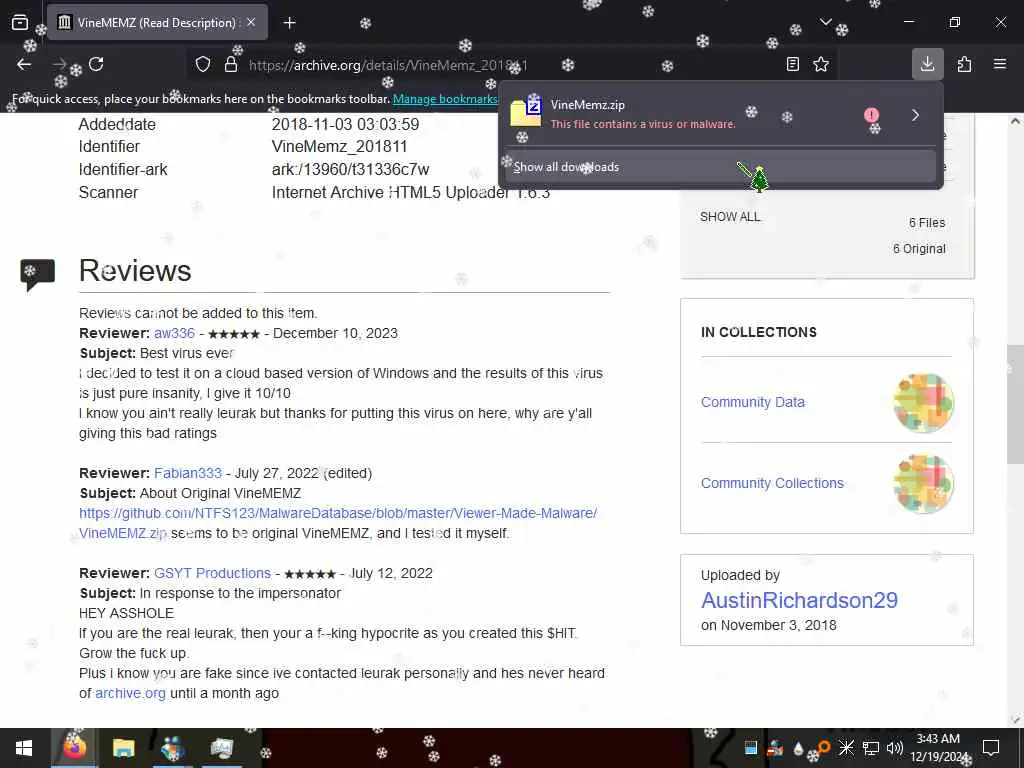Click the Subject: Best virus ever line
Image resolution: width=1024 pixels, height=768 pixels.
tap(157, 353)
